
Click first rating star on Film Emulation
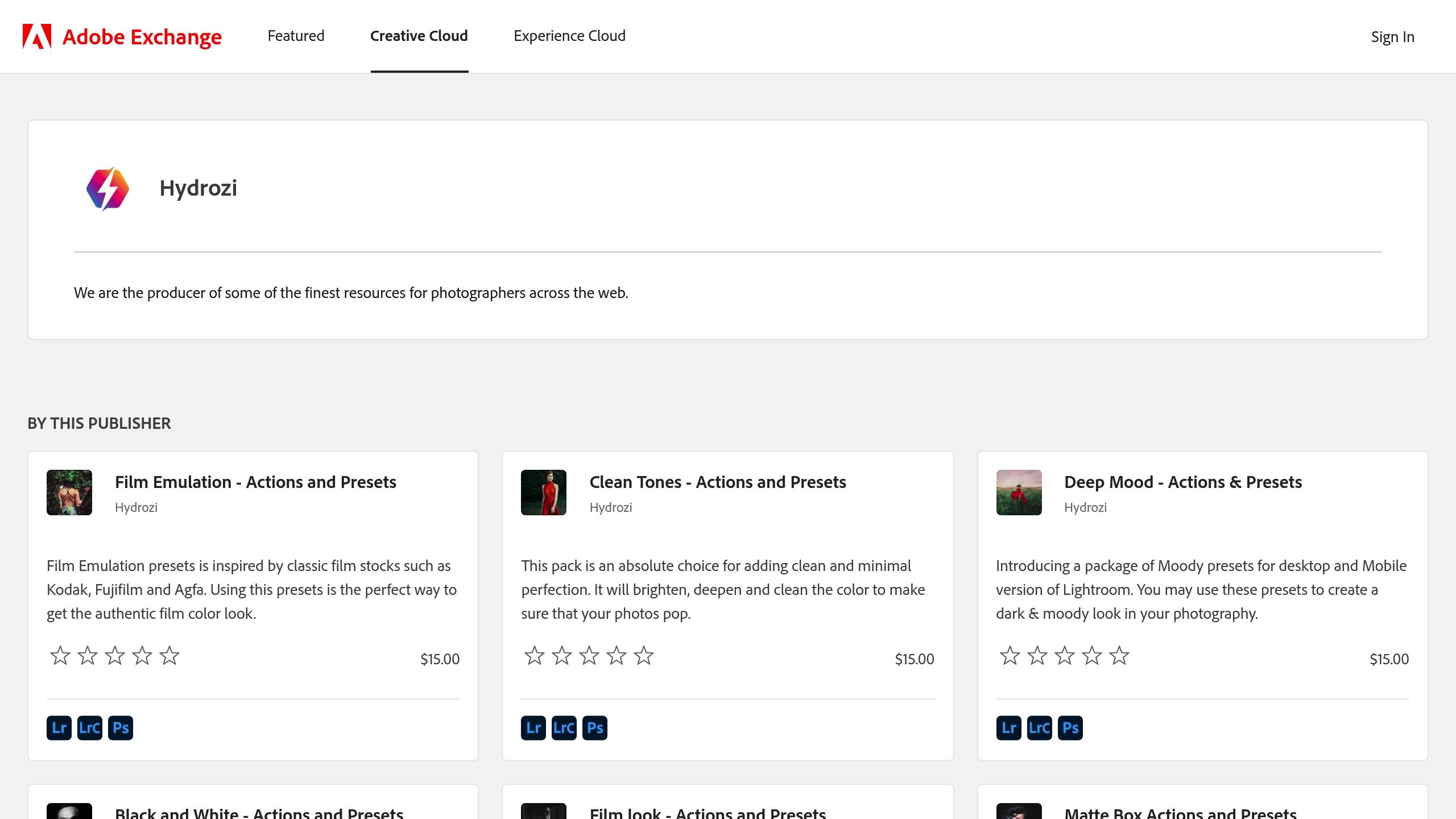60,656
